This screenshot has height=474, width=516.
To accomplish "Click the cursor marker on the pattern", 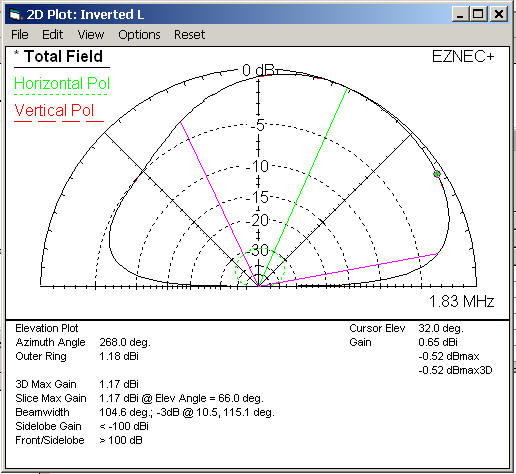I will pyautogui.click(x=437, y=174).
